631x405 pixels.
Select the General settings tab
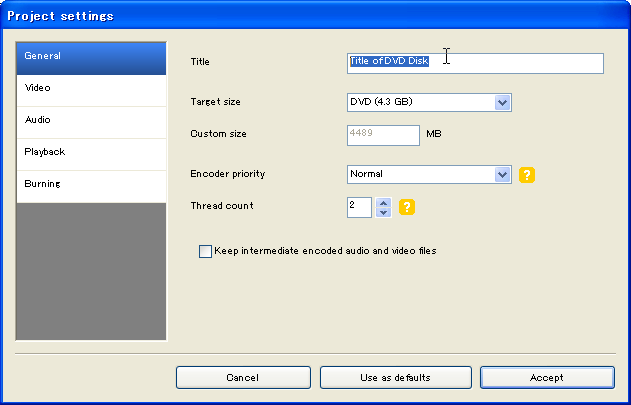click(91, 57)
